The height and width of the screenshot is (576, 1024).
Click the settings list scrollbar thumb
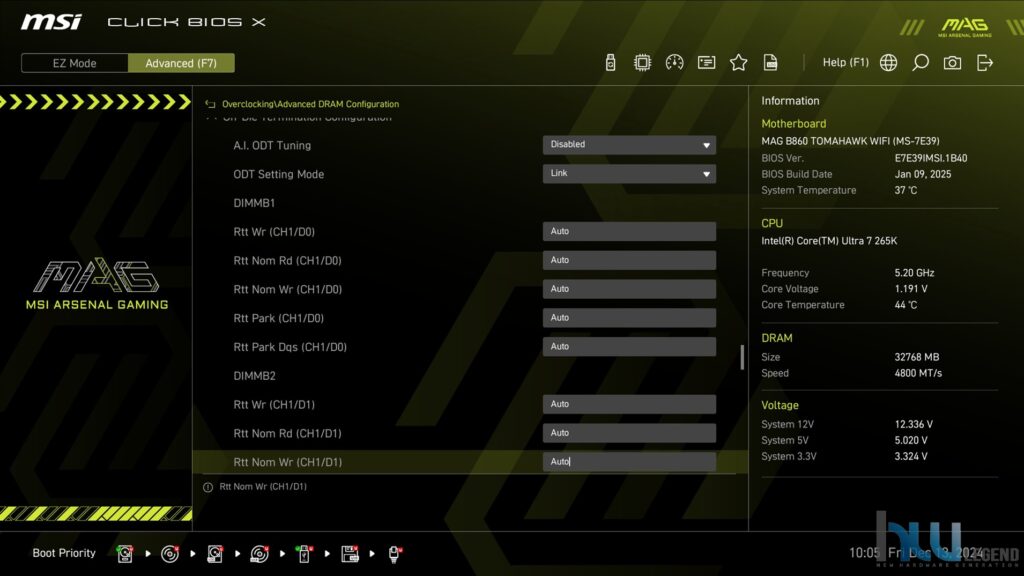[742, 357]
